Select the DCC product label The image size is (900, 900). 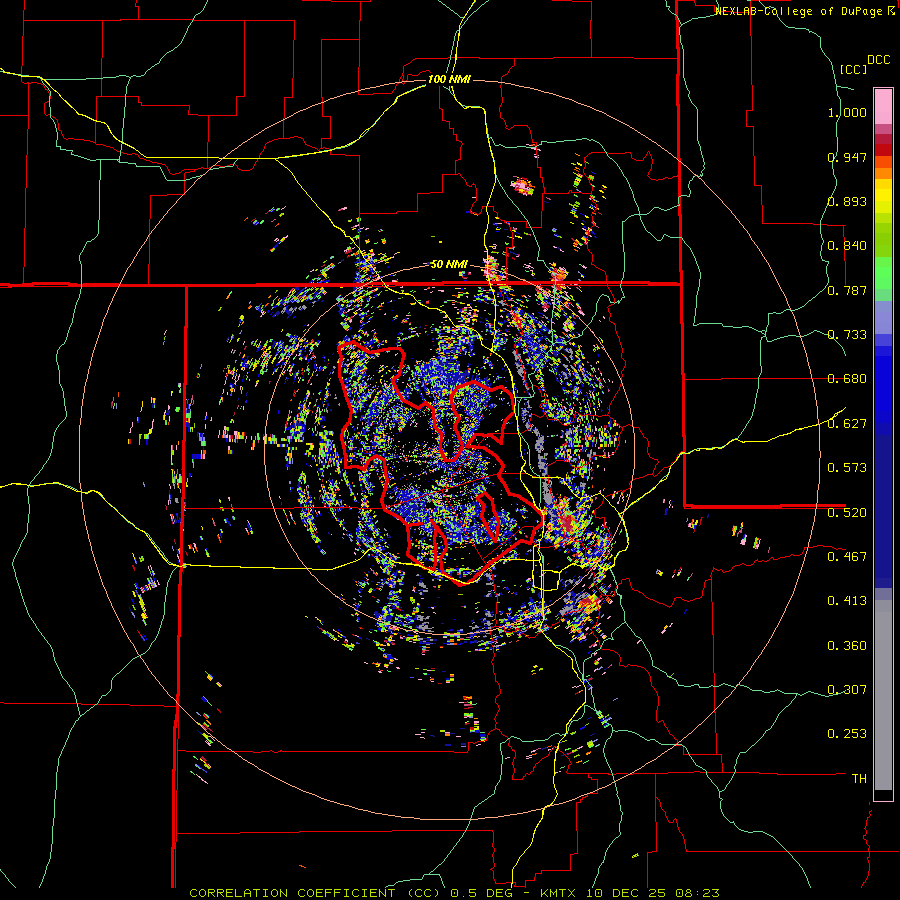(878, 60)
